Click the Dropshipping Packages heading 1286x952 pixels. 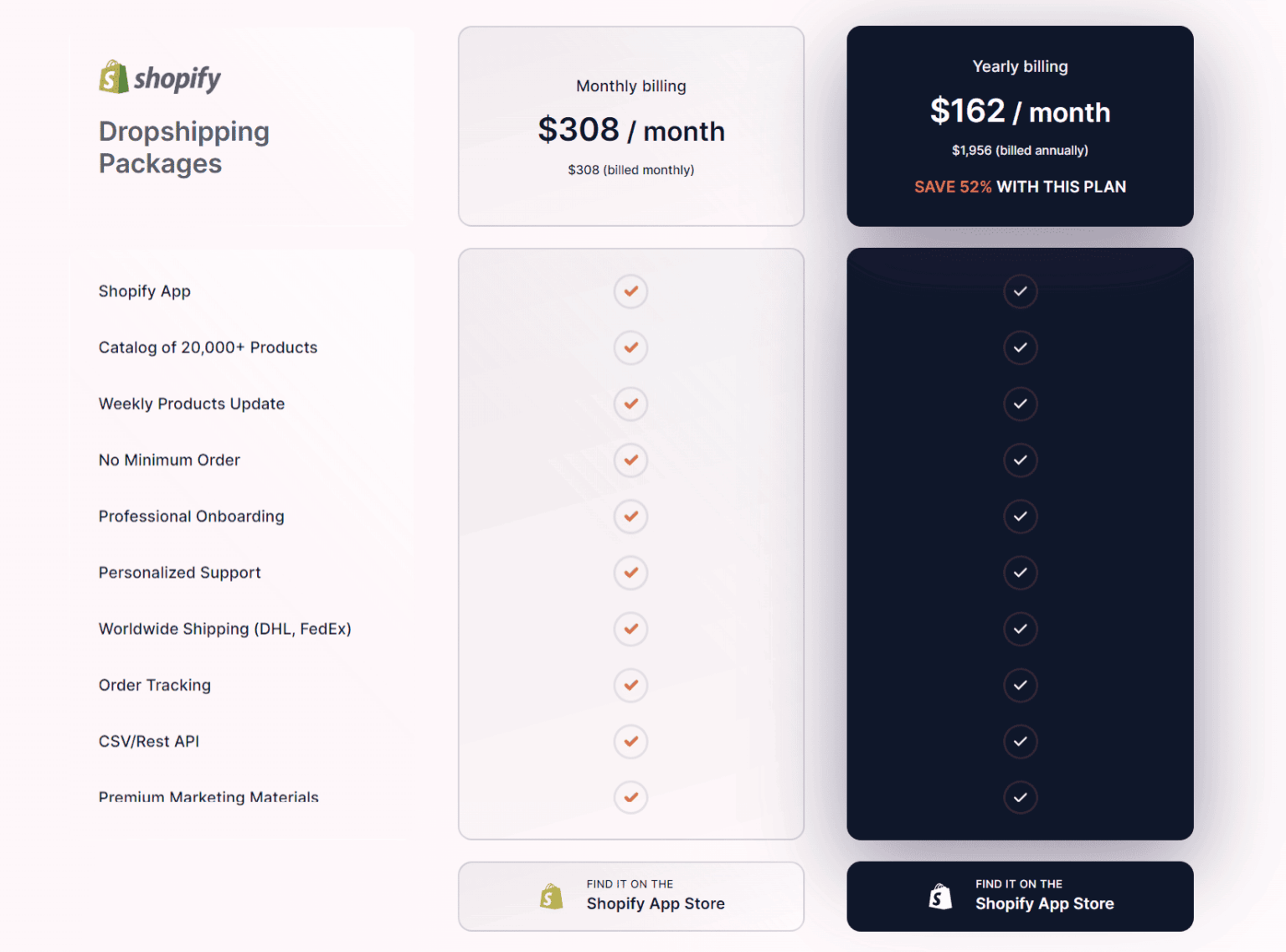pyautogui.click(x=184, y=147)
